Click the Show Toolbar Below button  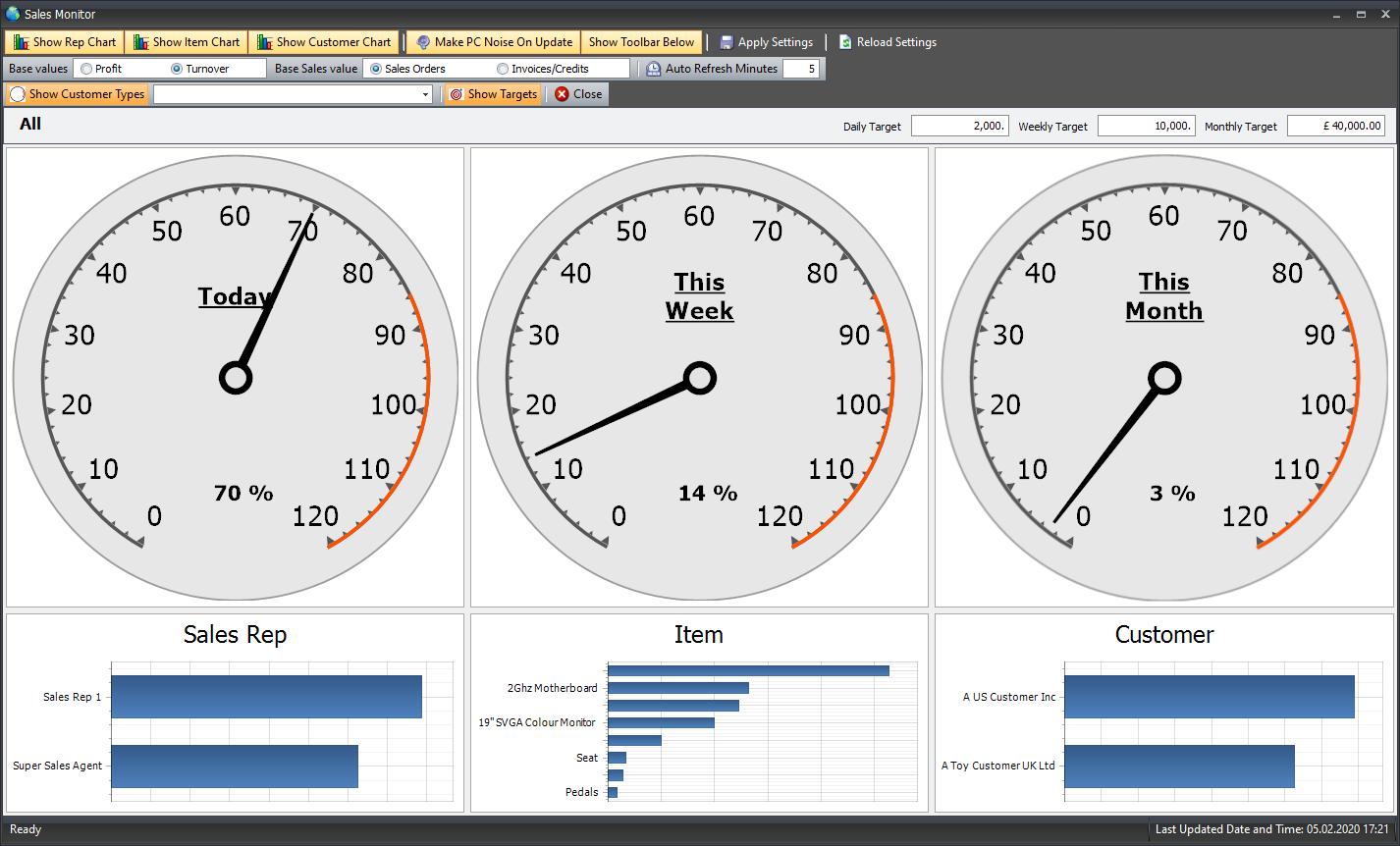pyautogui.click(x=641, y=42)
